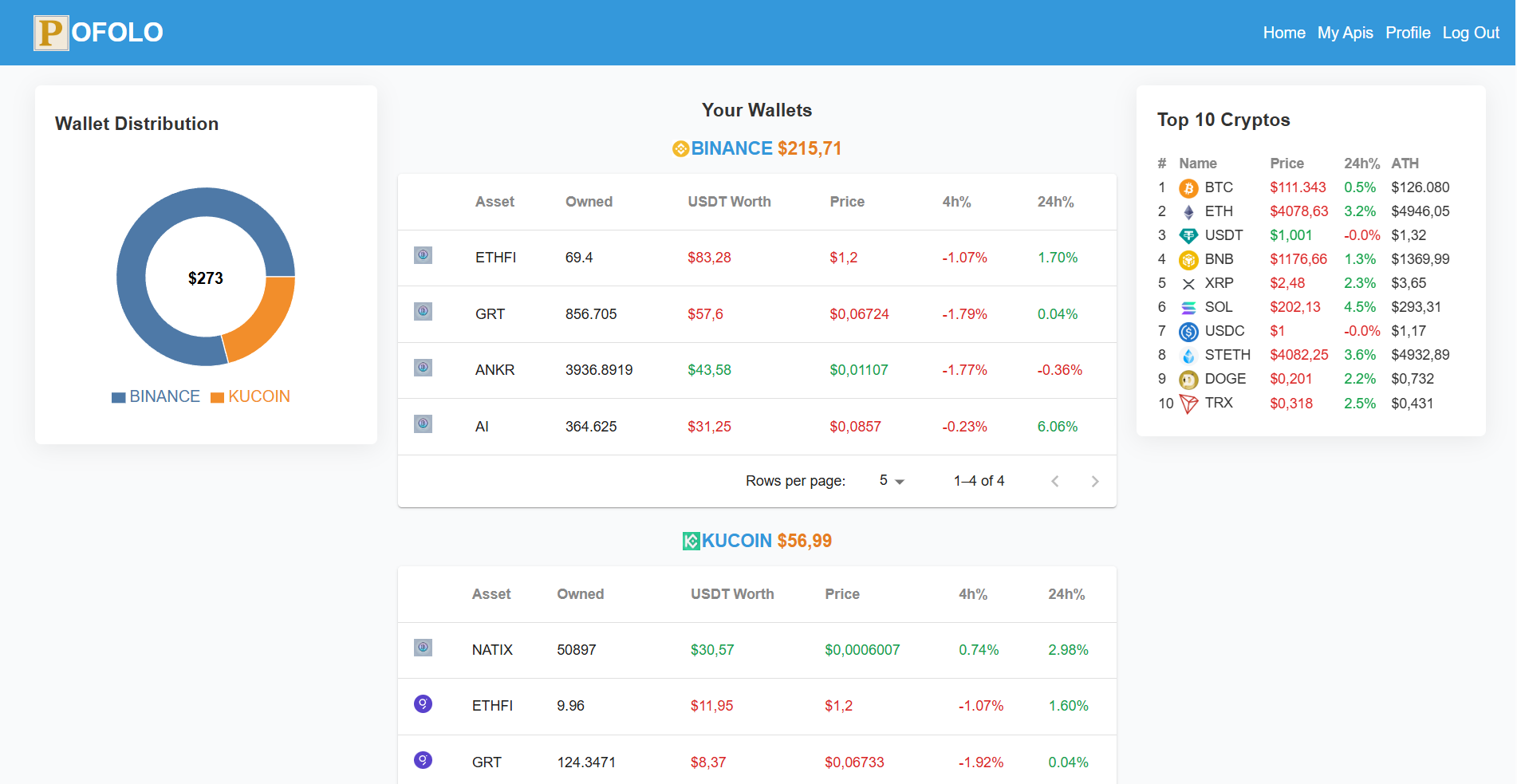Viewport: 1517px width, 784px height.
Task: Click the BTC icon in Top 10 Cryptos
Action: pyautogui.click(x=1188, y=187)
